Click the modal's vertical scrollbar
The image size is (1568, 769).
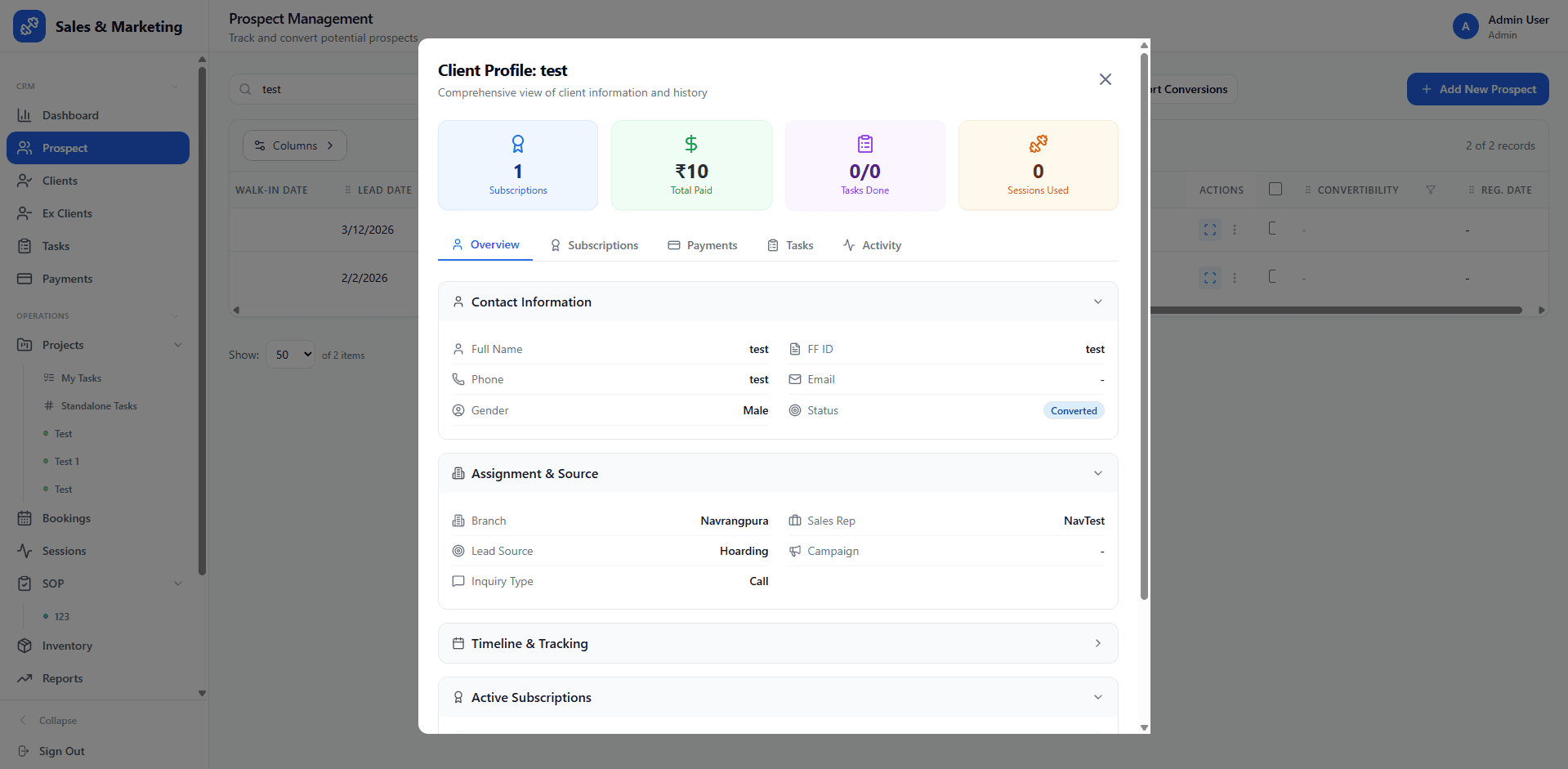coord(1144,327)
